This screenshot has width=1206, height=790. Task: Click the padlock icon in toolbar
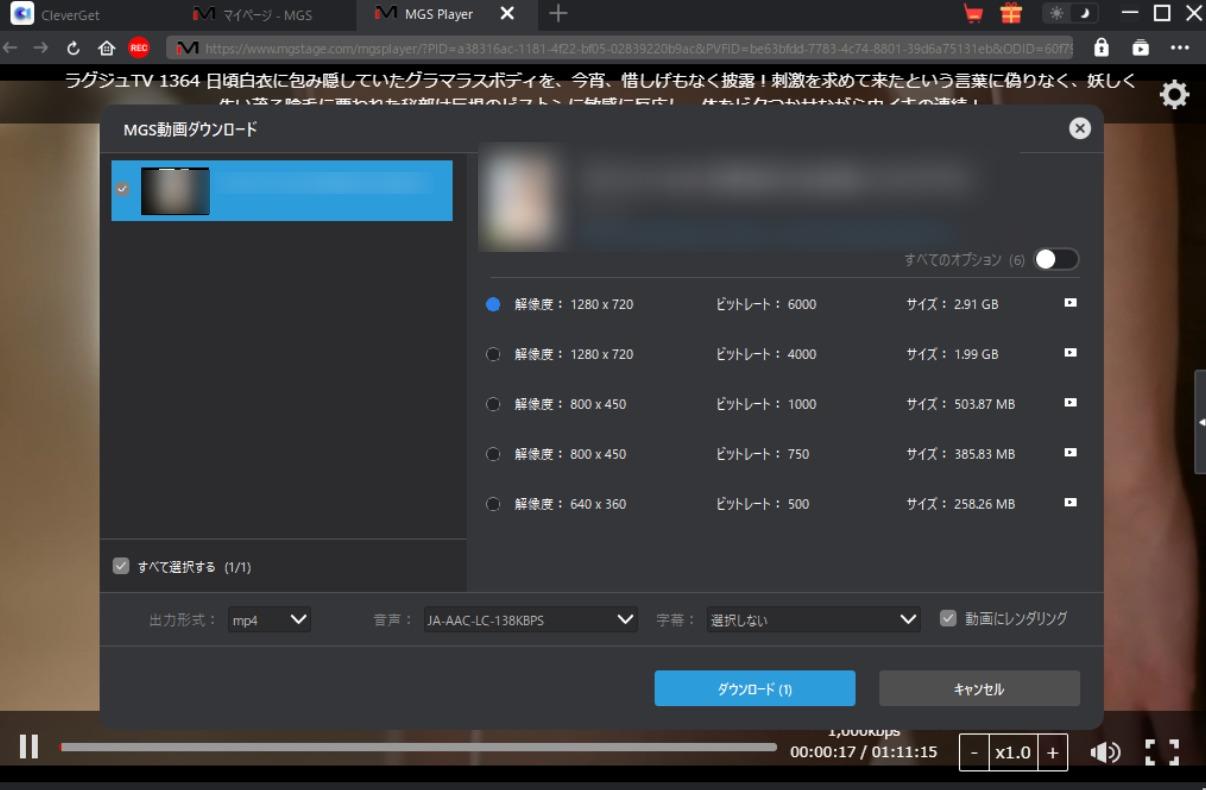[x=1101, y=48]
